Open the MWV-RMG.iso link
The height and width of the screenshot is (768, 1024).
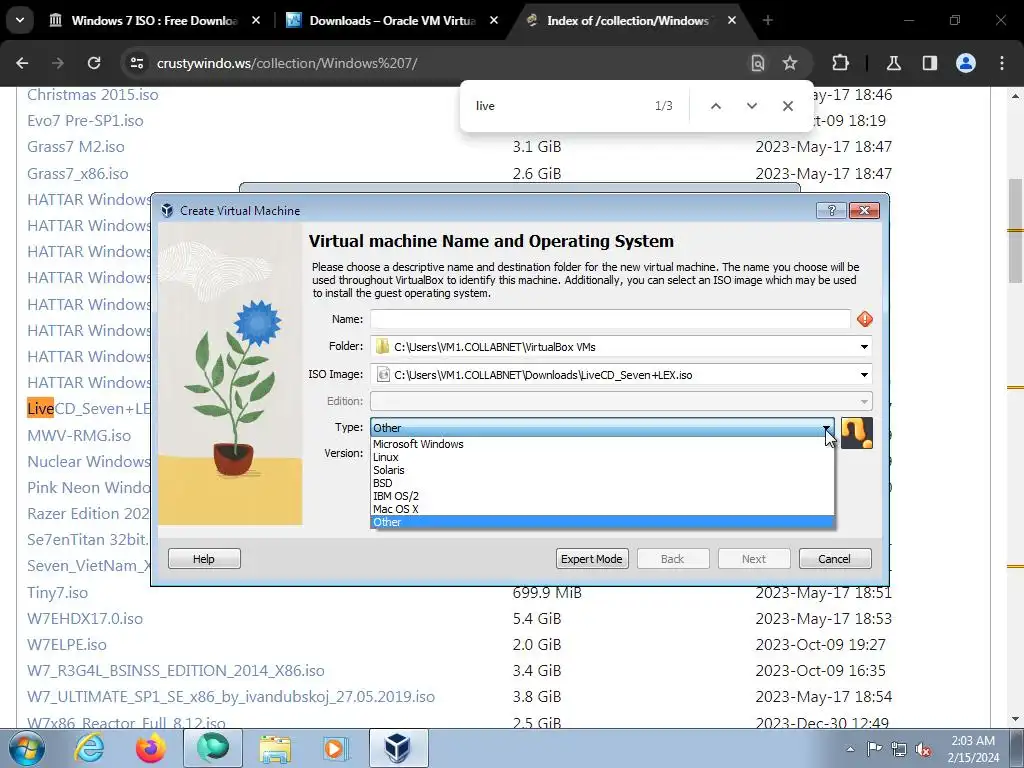click(x=79, y=436)
